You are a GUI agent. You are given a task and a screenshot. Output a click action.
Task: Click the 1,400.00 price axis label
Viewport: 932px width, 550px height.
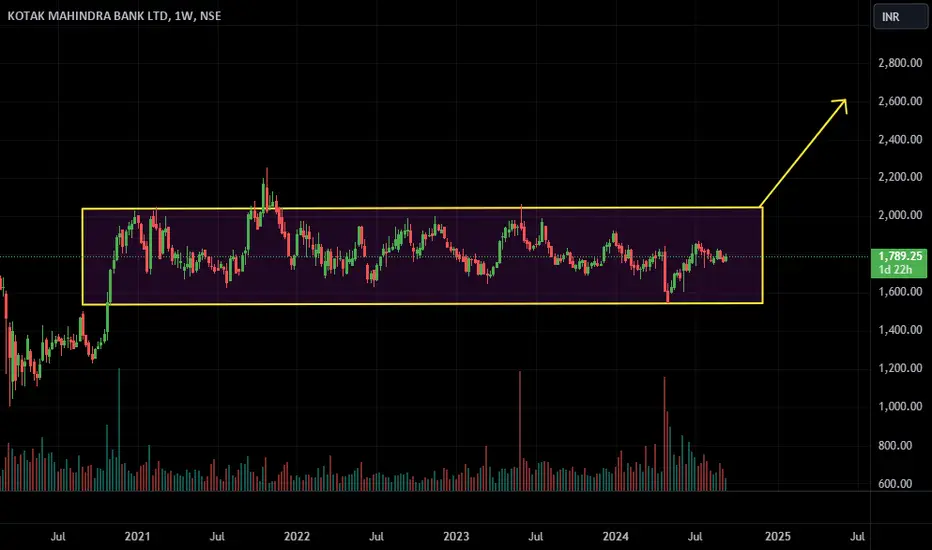(900, 330)
